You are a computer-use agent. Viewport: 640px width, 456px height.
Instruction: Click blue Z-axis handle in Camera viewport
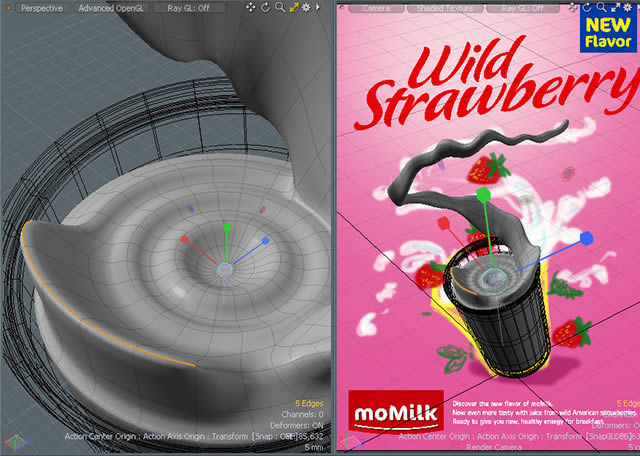[586, 238]
